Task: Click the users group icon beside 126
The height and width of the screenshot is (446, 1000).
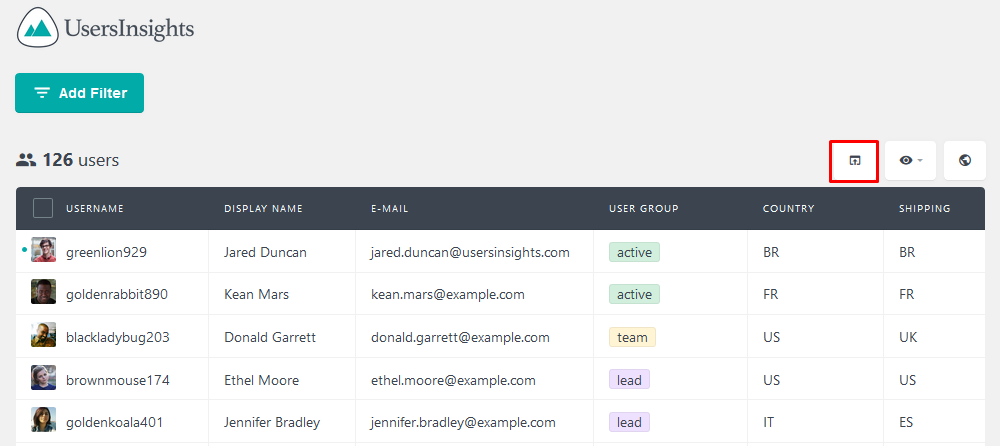Action: pos(26,160)
